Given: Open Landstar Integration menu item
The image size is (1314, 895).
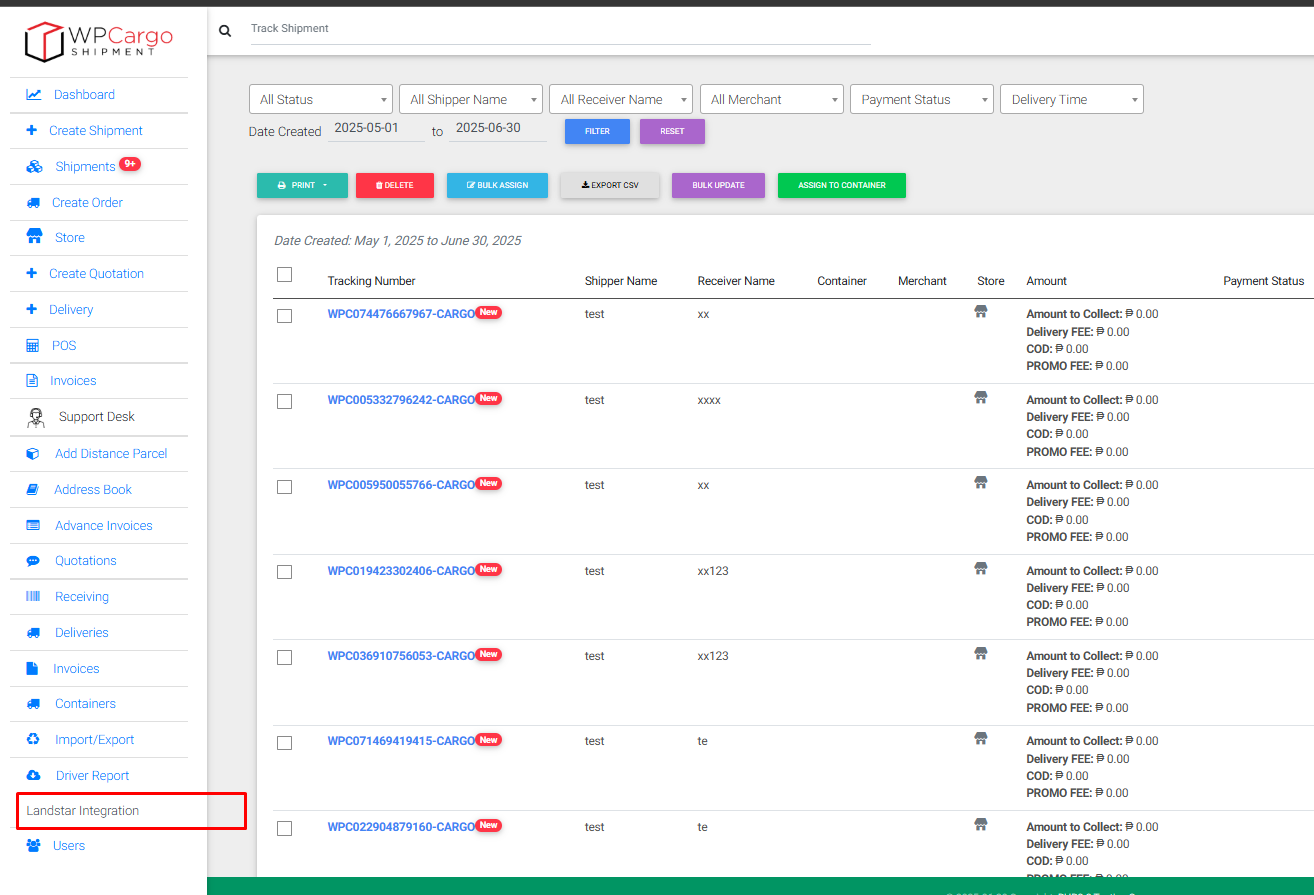Looking at the screenshot, I should [83, 811].
